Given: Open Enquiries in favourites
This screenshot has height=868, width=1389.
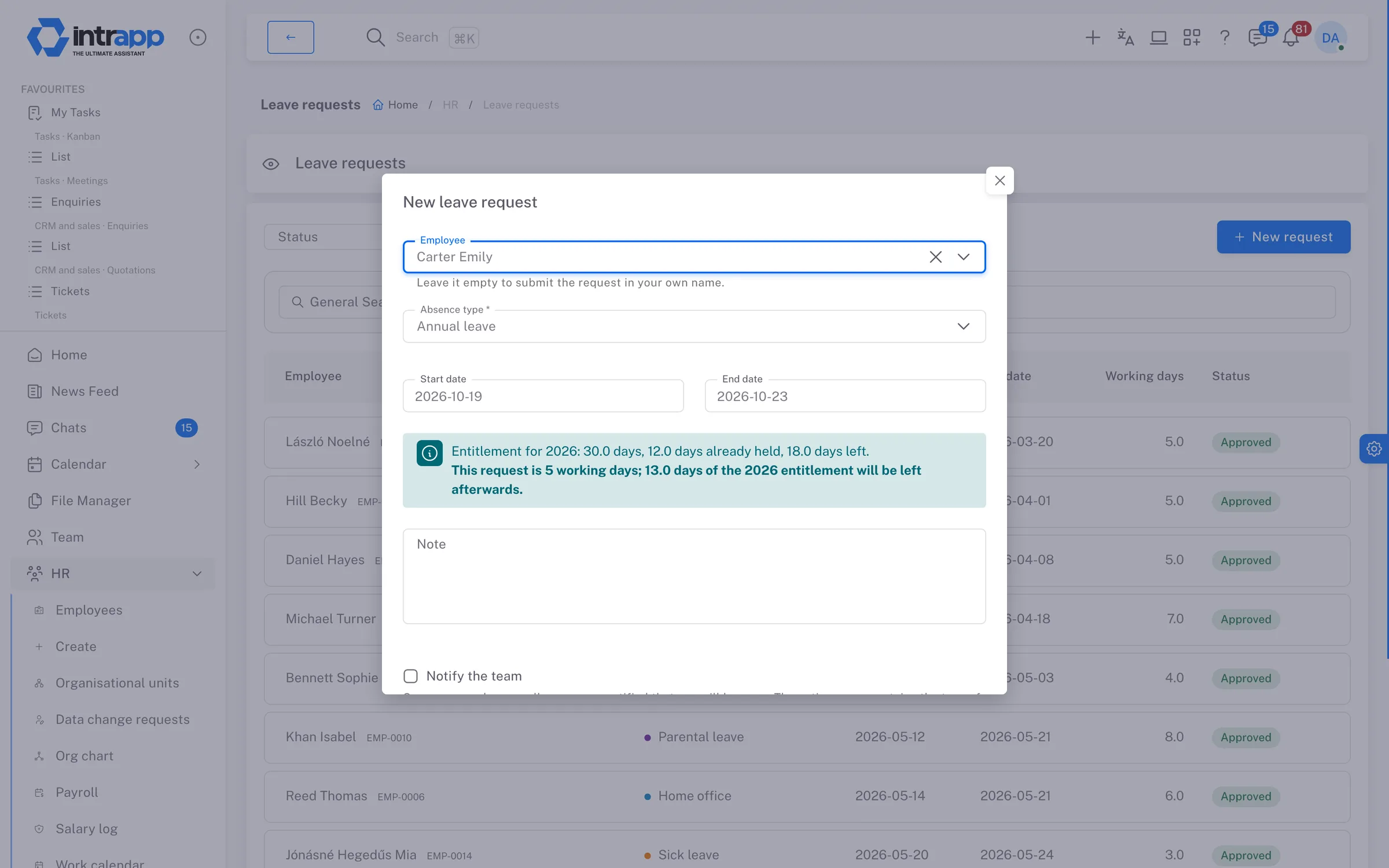Looking at the screenshot, I should (75, 202).
